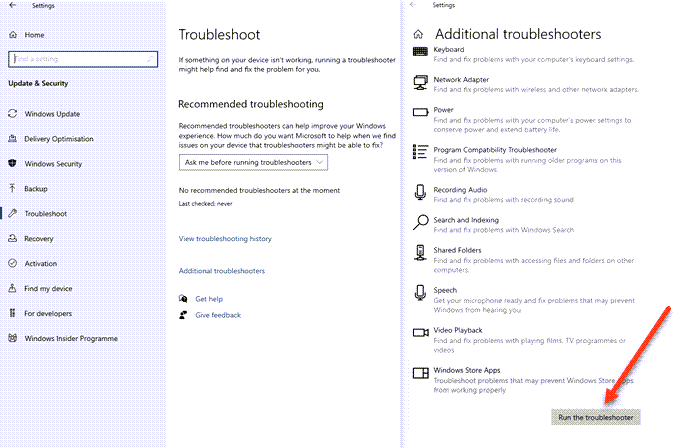Screen dimensions: 700x448
Task: Select the Network Adapter troubleshooter entry
Action: pyautogui.click(x=526, y=84)
